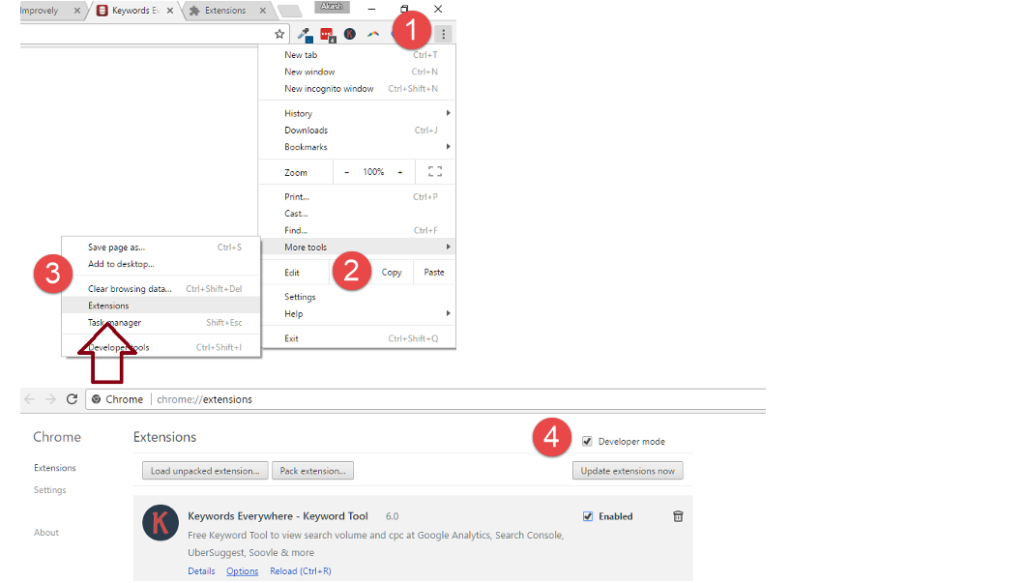The height and width of the screenshot is (583, 1024).
Task: Choose New incognito window
Action: (x=357, y=89)
